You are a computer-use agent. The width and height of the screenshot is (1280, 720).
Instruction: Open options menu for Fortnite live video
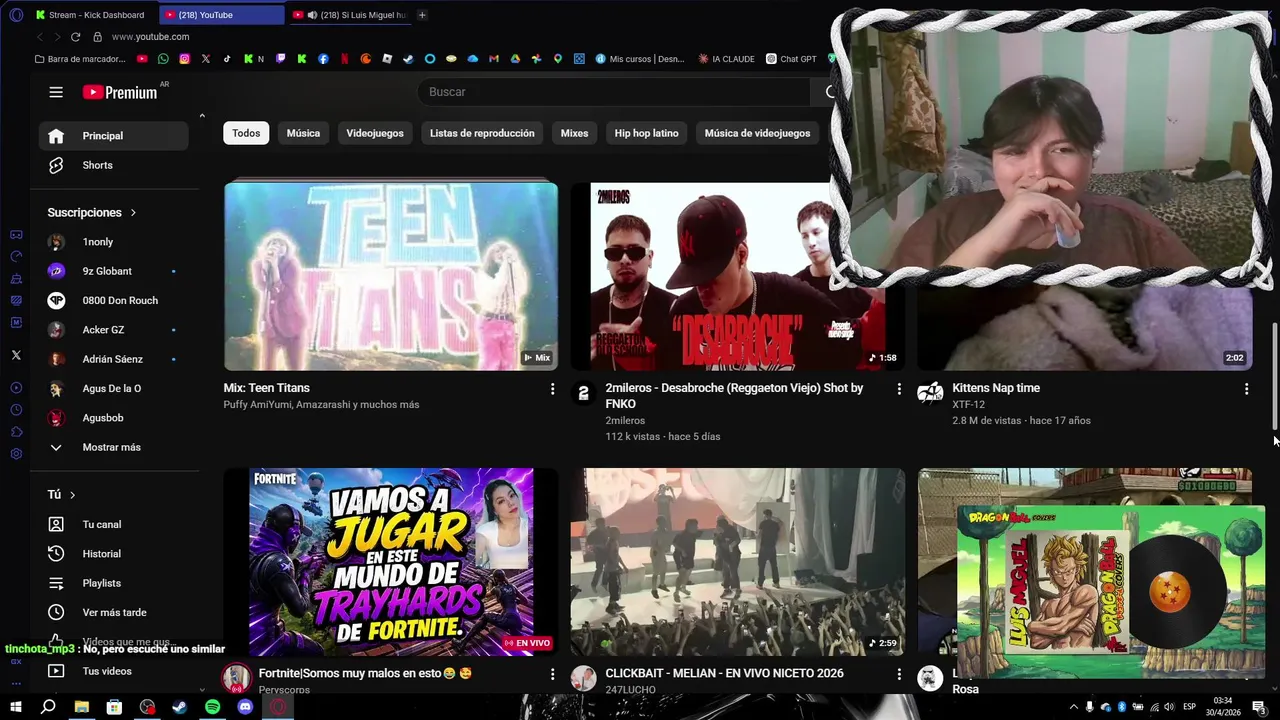tap(552, 675)
